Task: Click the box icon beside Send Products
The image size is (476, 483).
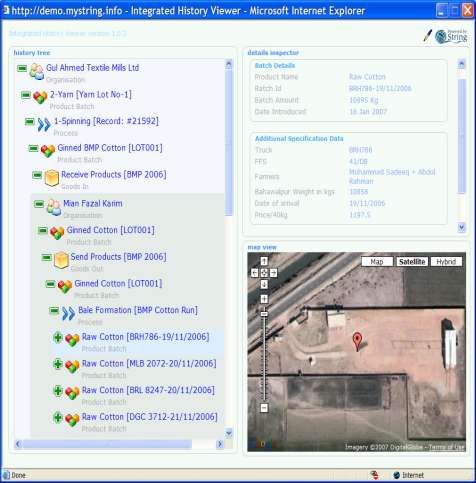Action: pyautogui.click(x=61, y=260)
